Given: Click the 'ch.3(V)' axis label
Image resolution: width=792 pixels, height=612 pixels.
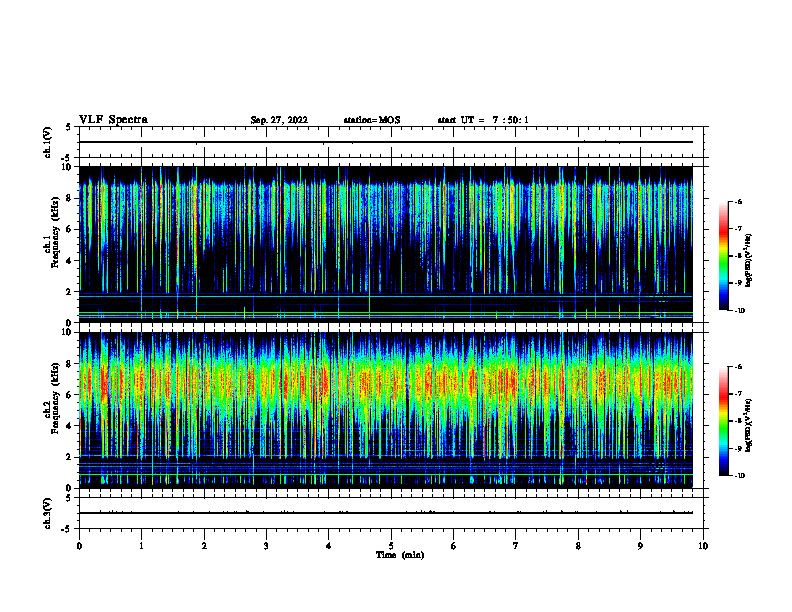Looking at the screenshot, I should pyautogui.click(x=48, y=513).
